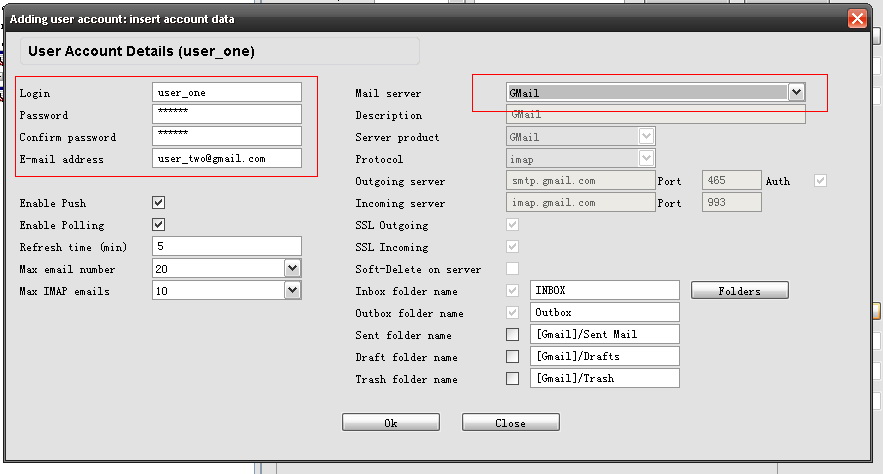
Task: Click the Login input field
Action: (227, 92)
